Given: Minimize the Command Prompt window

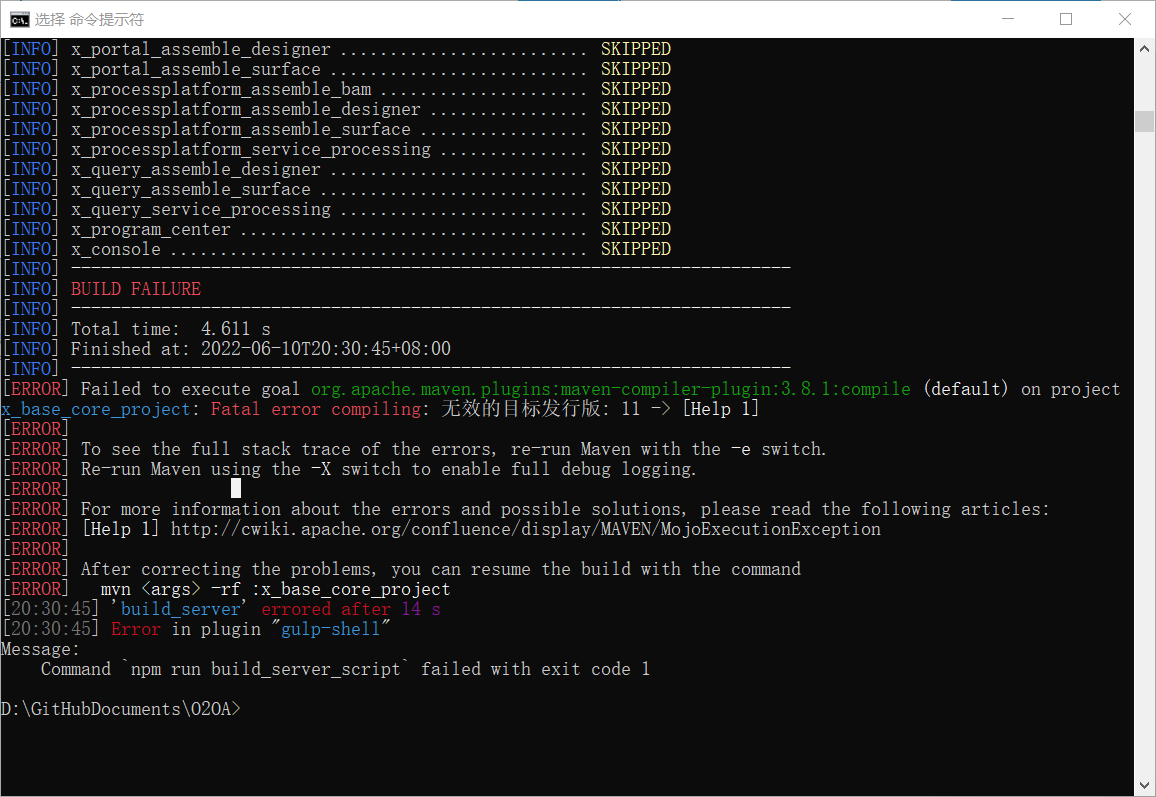Looking at the screenshot, I should (x=1008, y=19).
